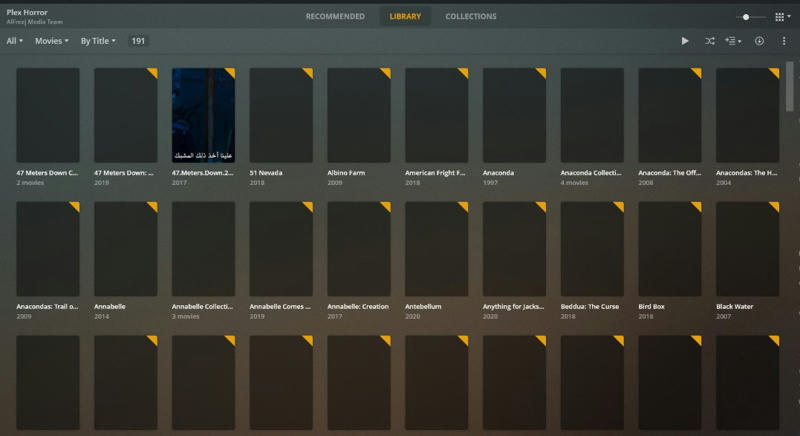
Task: Click the download/sync icon
Action: 759,41
